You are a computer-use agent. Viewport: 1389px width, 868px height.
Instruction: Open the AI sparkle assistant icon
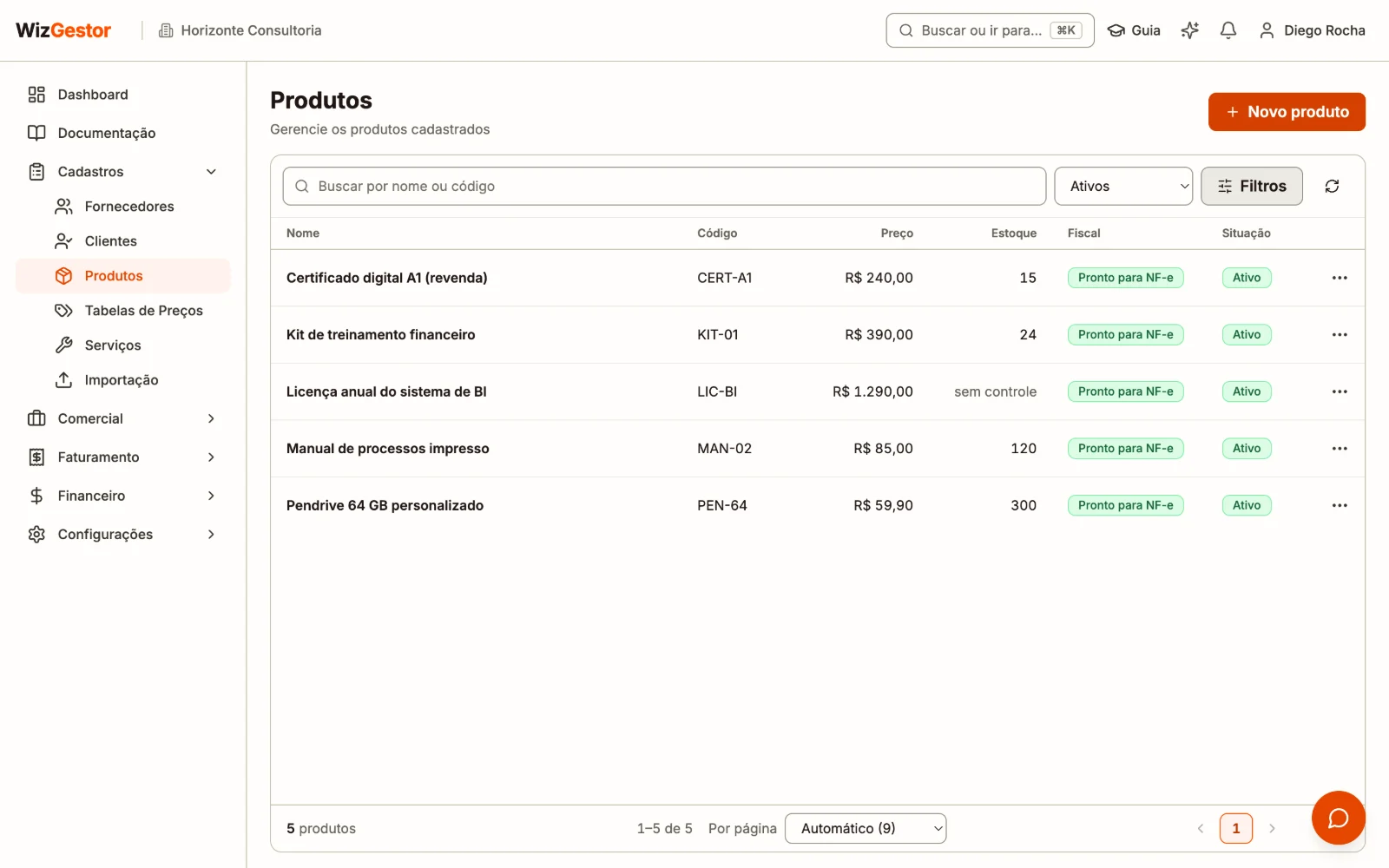1190,30
